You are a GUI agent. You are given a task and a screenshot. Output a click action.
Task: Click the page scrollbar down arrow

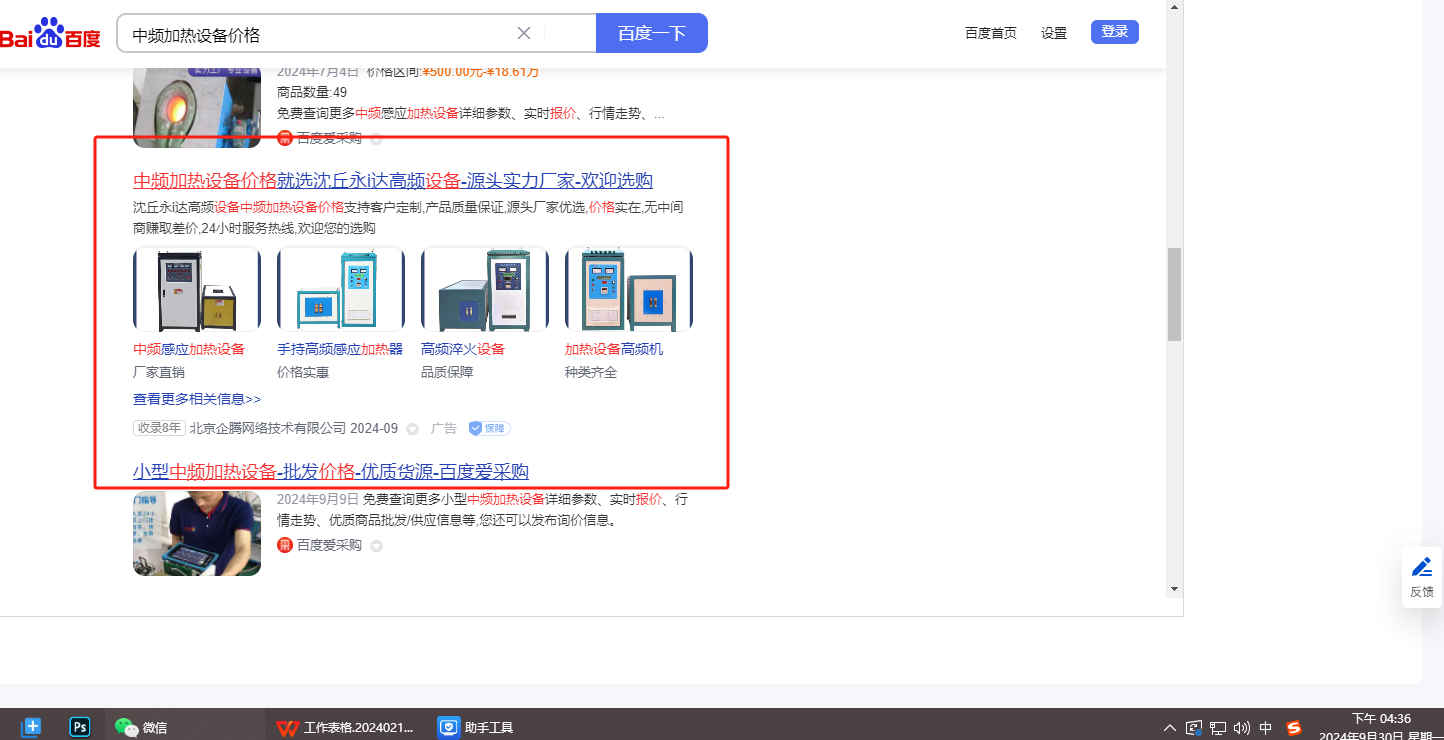pos(1175,589)
